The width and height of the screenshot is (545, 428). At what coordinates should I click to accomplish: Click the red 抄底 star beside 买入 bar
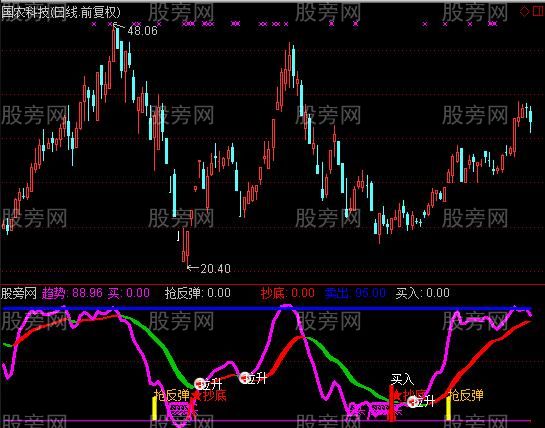pos(398,395)
